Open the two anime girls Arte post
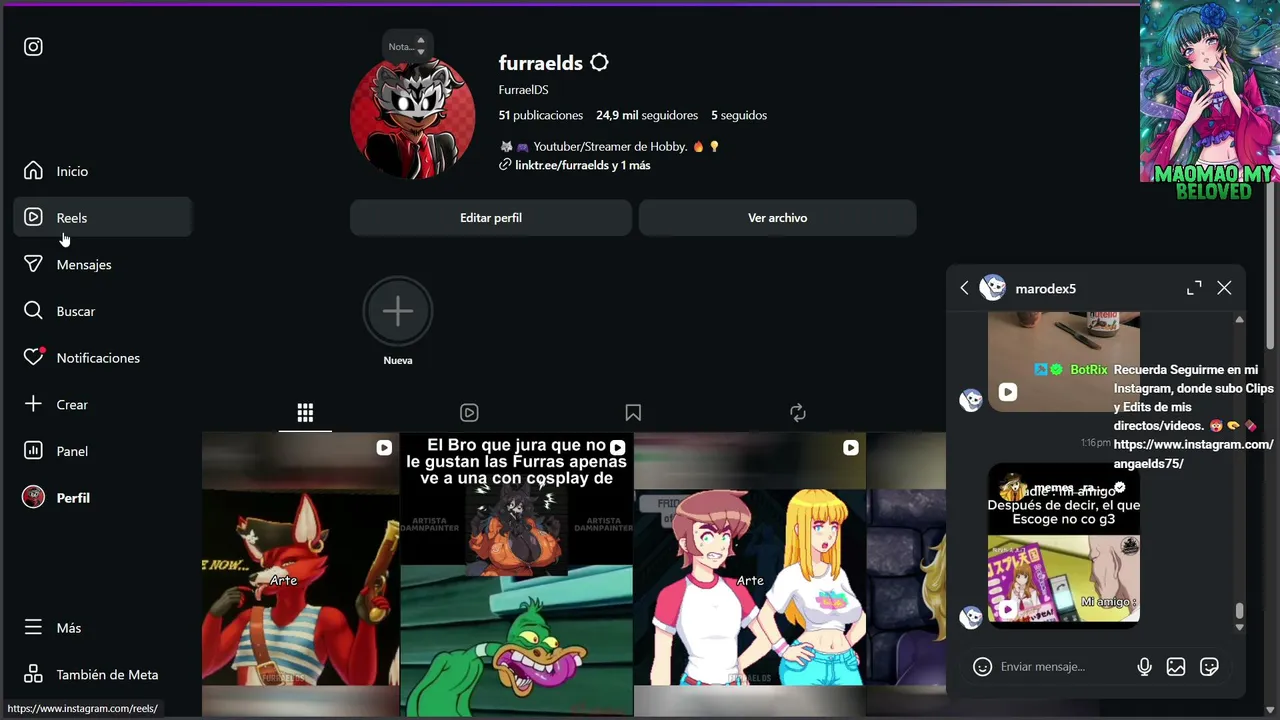 coord(749,575)
